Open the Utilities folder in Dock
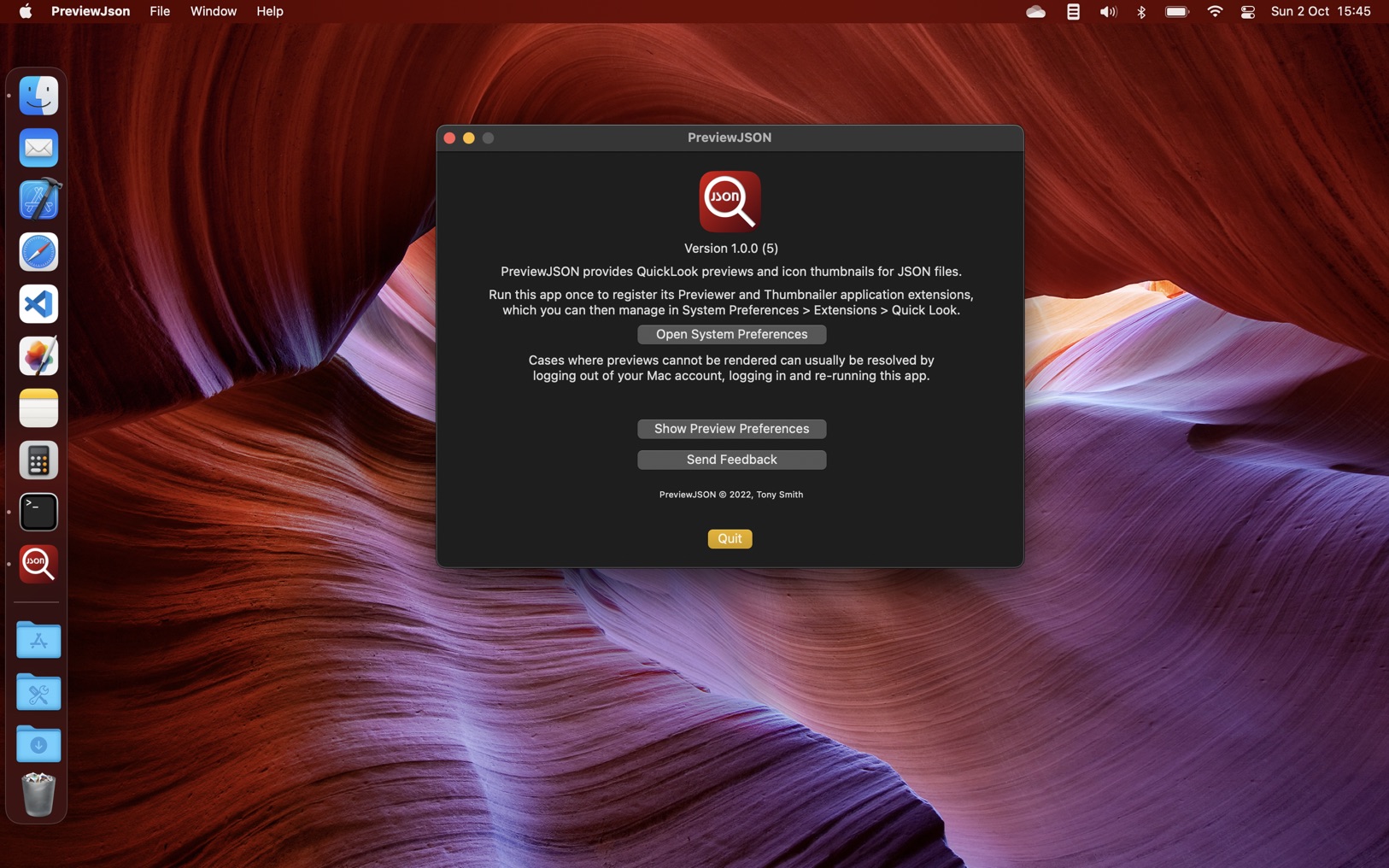Screen dimensions: 1389x868 (38, 692)
